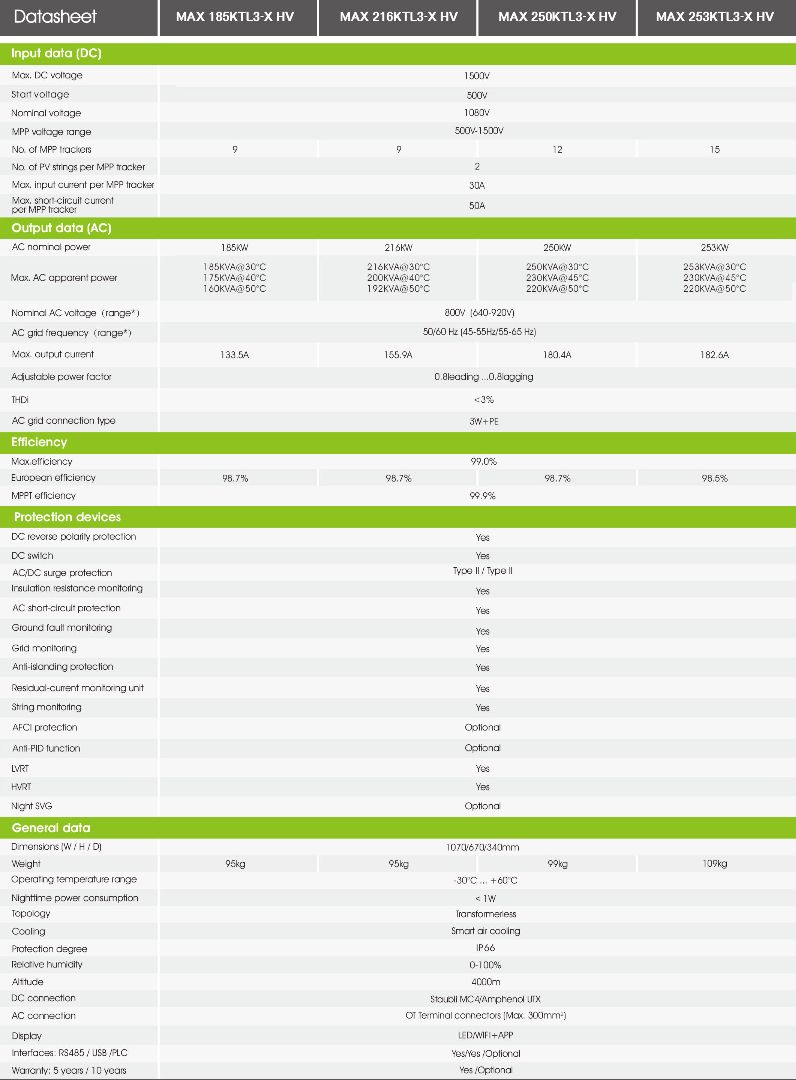This screenshot has width=796, height=1080.
Task: Click the Anti-PID function label
Action: 46,748
